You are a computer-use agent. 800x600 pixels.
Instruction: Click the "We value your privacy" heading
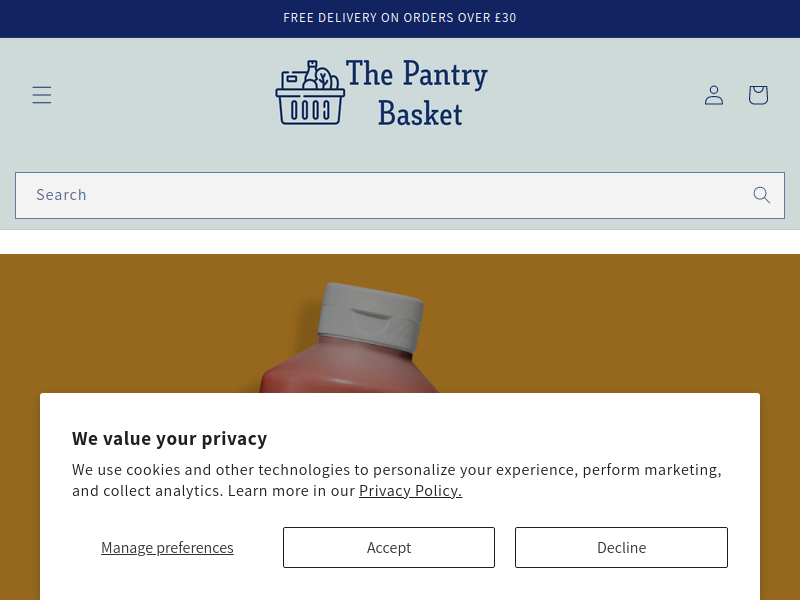tap(169, 439)
